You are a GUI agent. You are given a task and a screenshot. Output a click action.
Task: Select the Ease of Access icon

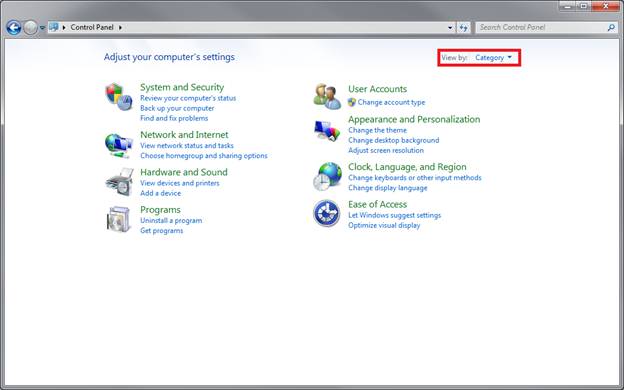(x=326, y=213)
